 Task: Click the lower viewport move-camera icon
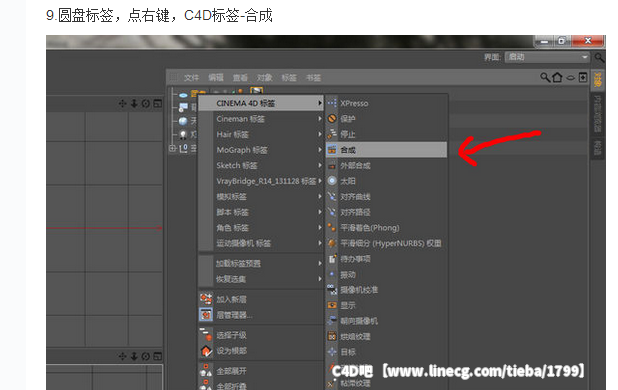(123, 357)
